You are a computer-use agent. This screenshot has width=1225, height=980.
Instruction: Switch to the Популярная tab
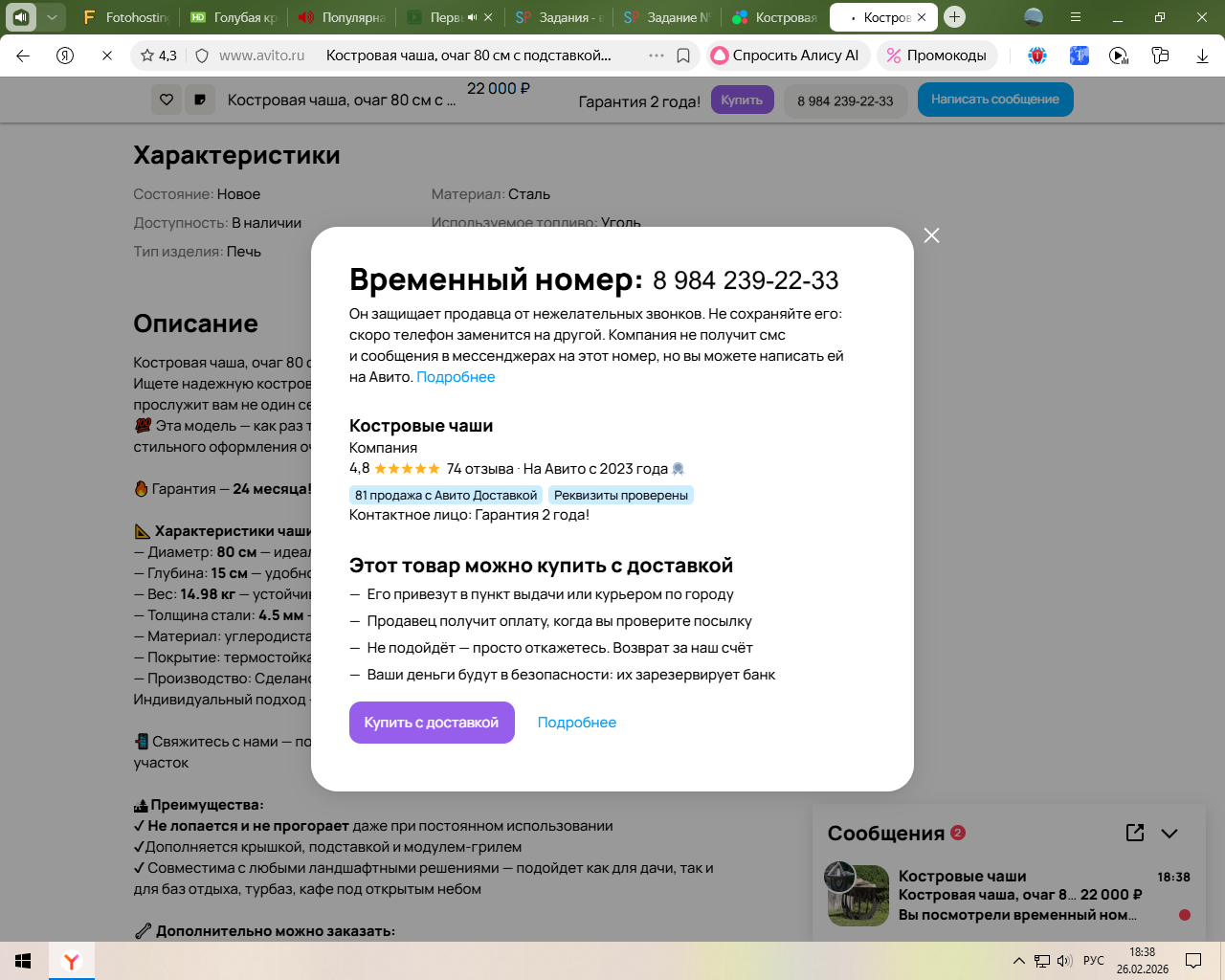[343, 17]
